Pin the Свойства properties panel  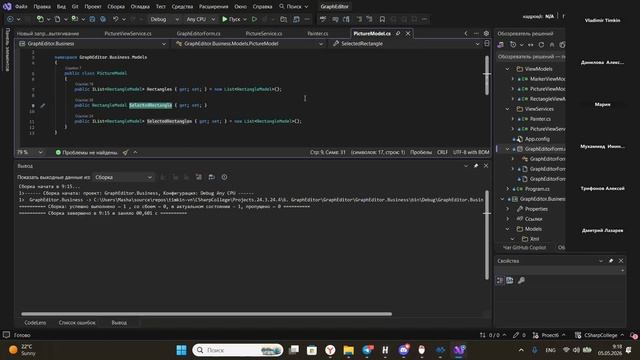tap(611, 261)
